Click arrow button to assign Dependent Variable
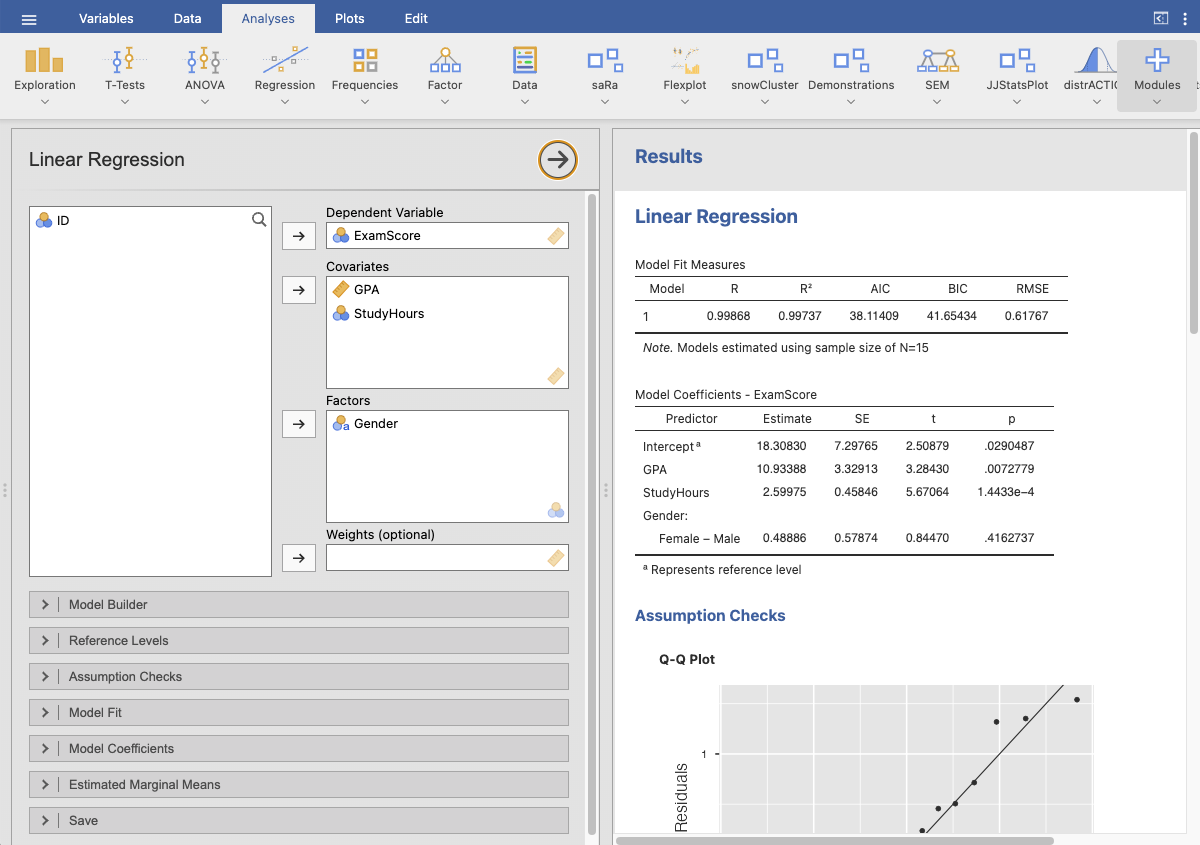The height and width of the screenshot is (845, 1200). 299,236
